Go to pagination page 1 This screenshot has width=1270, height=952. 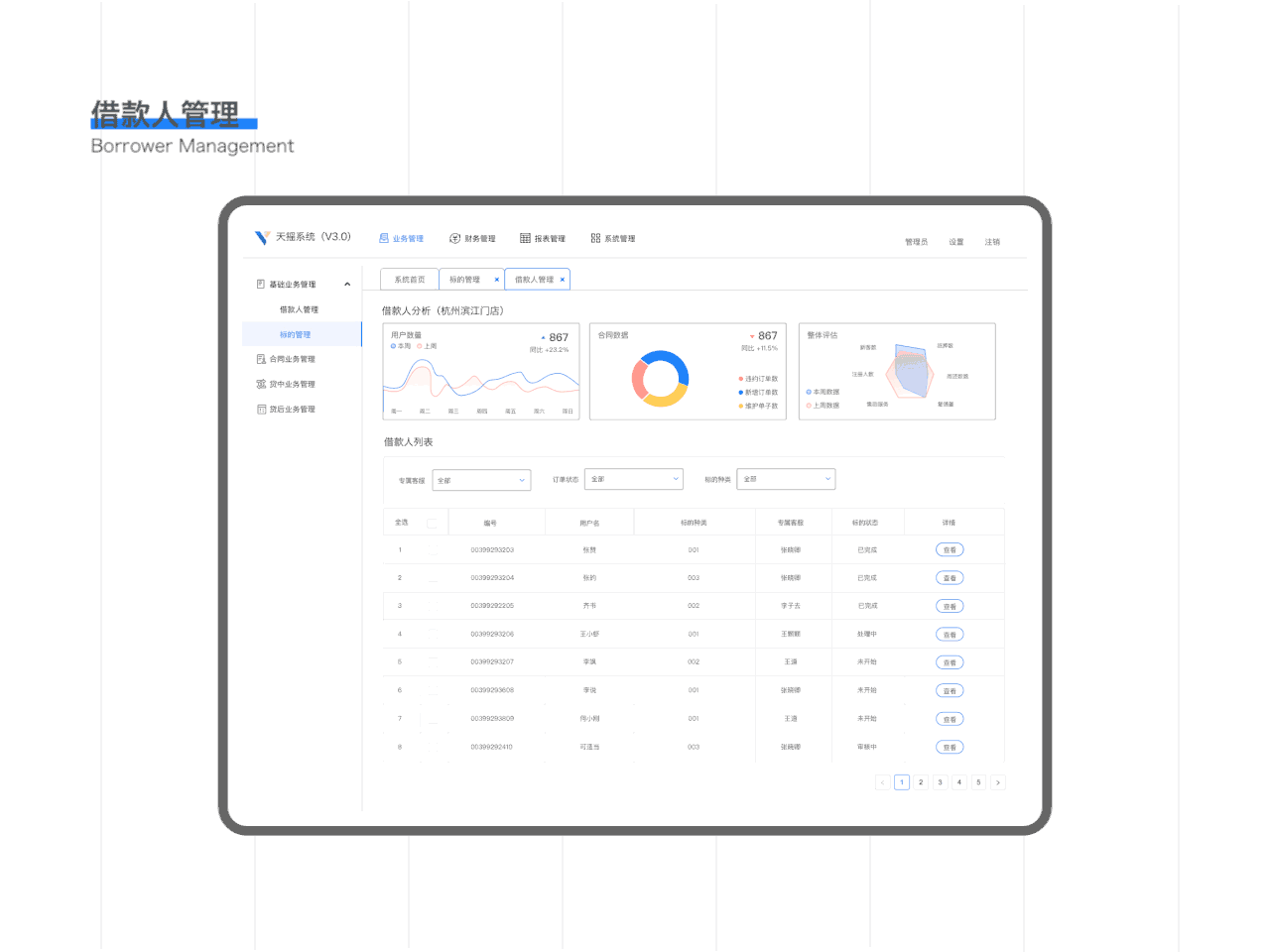[x=902, y=782]
